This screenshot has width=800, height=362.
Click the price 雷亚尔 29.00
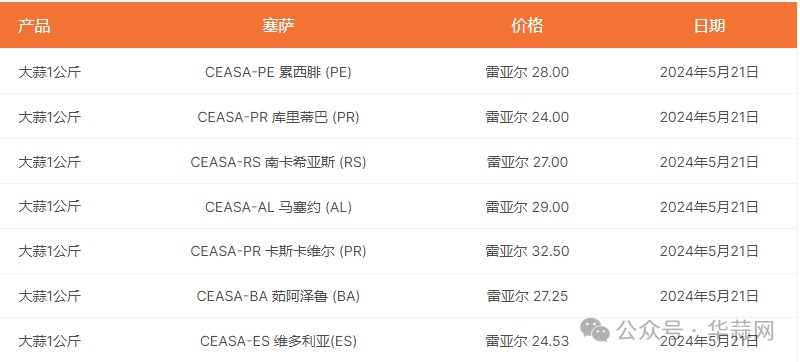527,207
